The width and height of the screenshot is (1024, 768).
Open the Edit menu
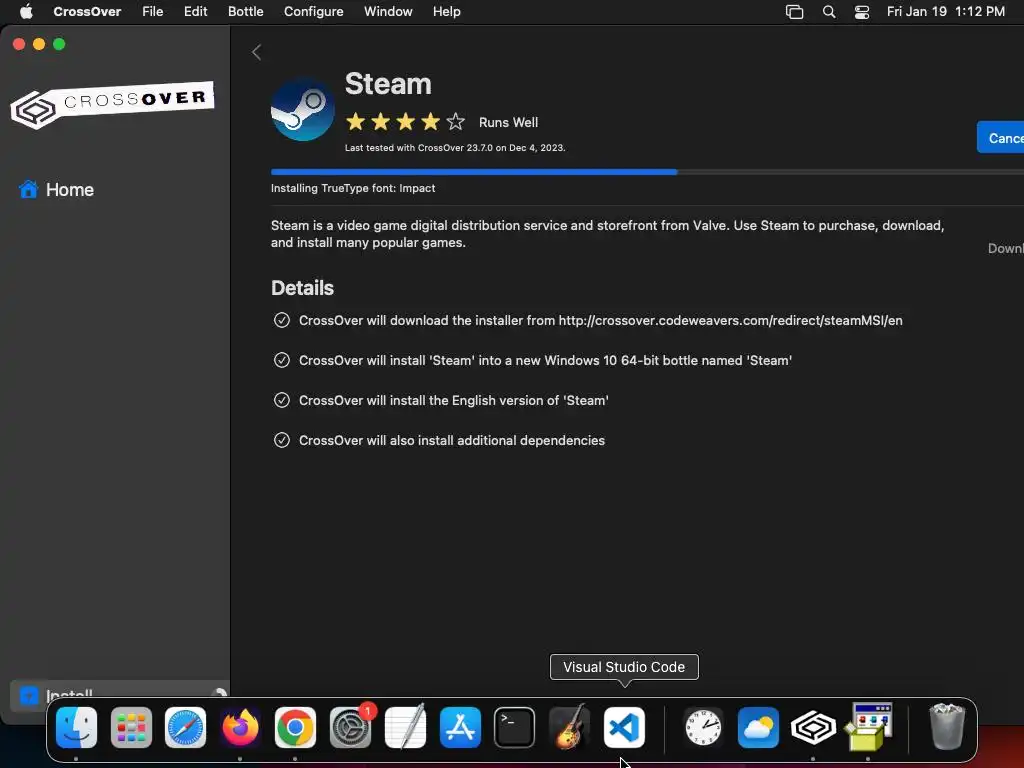point(195,11)
